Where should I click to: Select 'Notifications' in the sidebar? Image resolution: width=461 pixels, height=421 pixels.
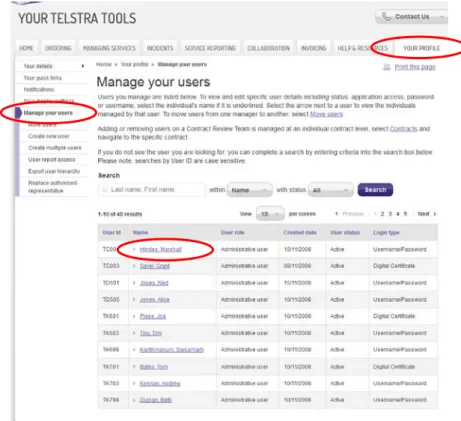pyautogui.click(x=39, y=89)
